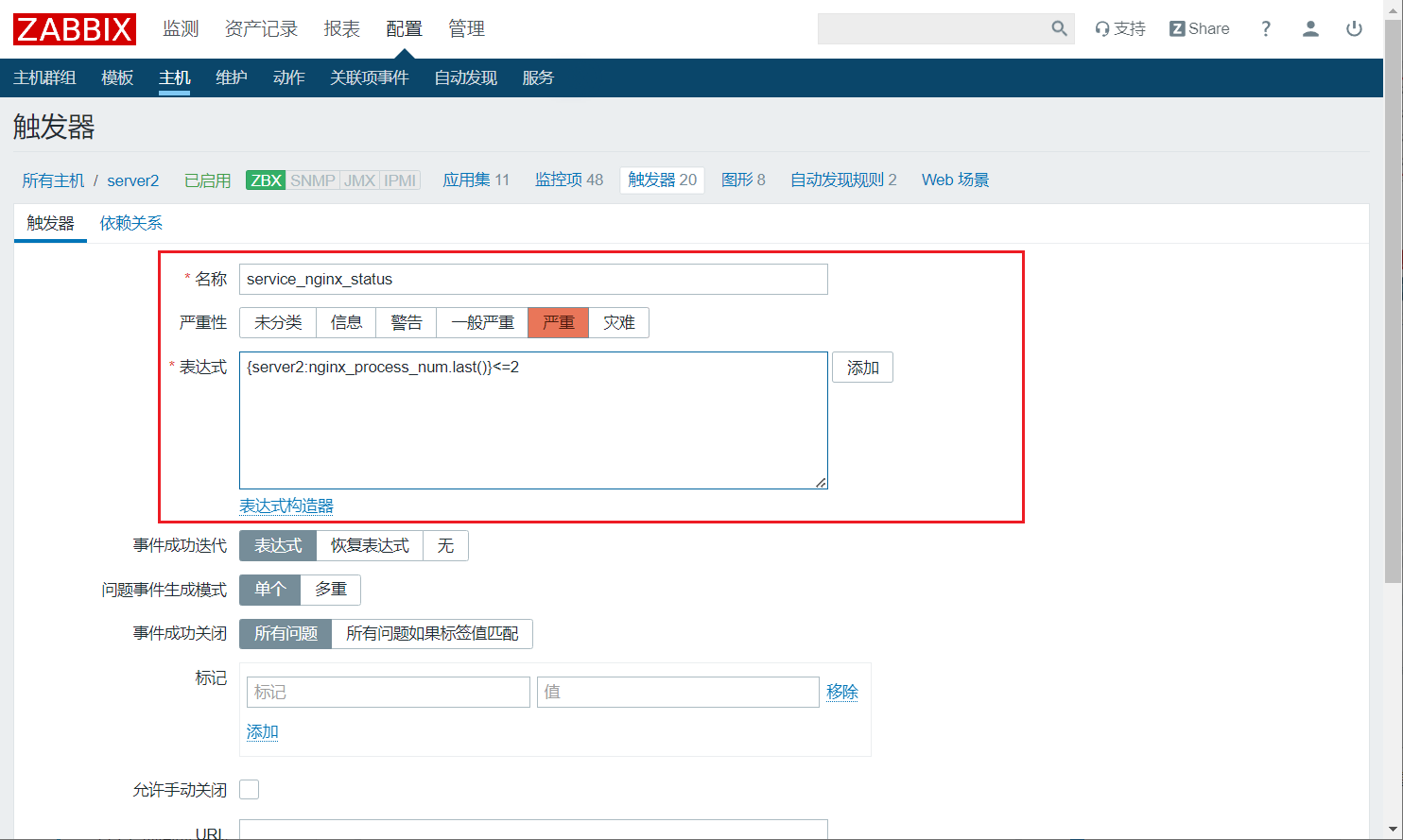
Task: Select Multiple (多重) problem generation mode
Action: coord(330,590)
